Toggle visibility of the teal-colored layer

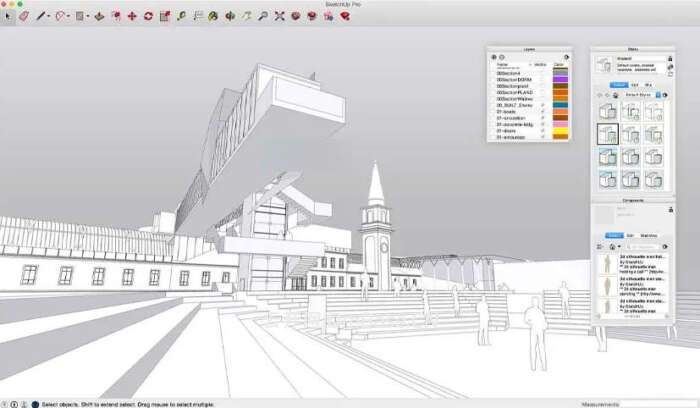(542, 105)
